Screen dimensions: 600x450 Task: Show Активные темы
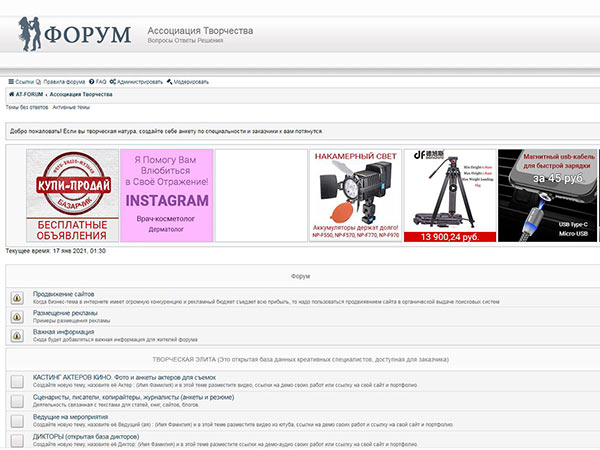click(x=71, y=108)
